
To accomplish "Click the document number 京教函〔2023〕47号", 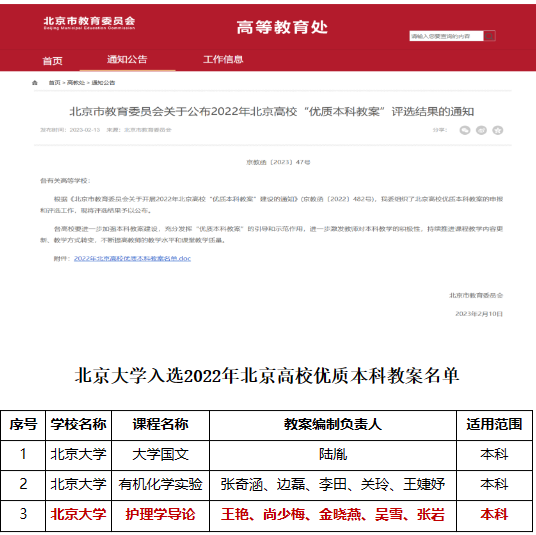I will [278, 162].
